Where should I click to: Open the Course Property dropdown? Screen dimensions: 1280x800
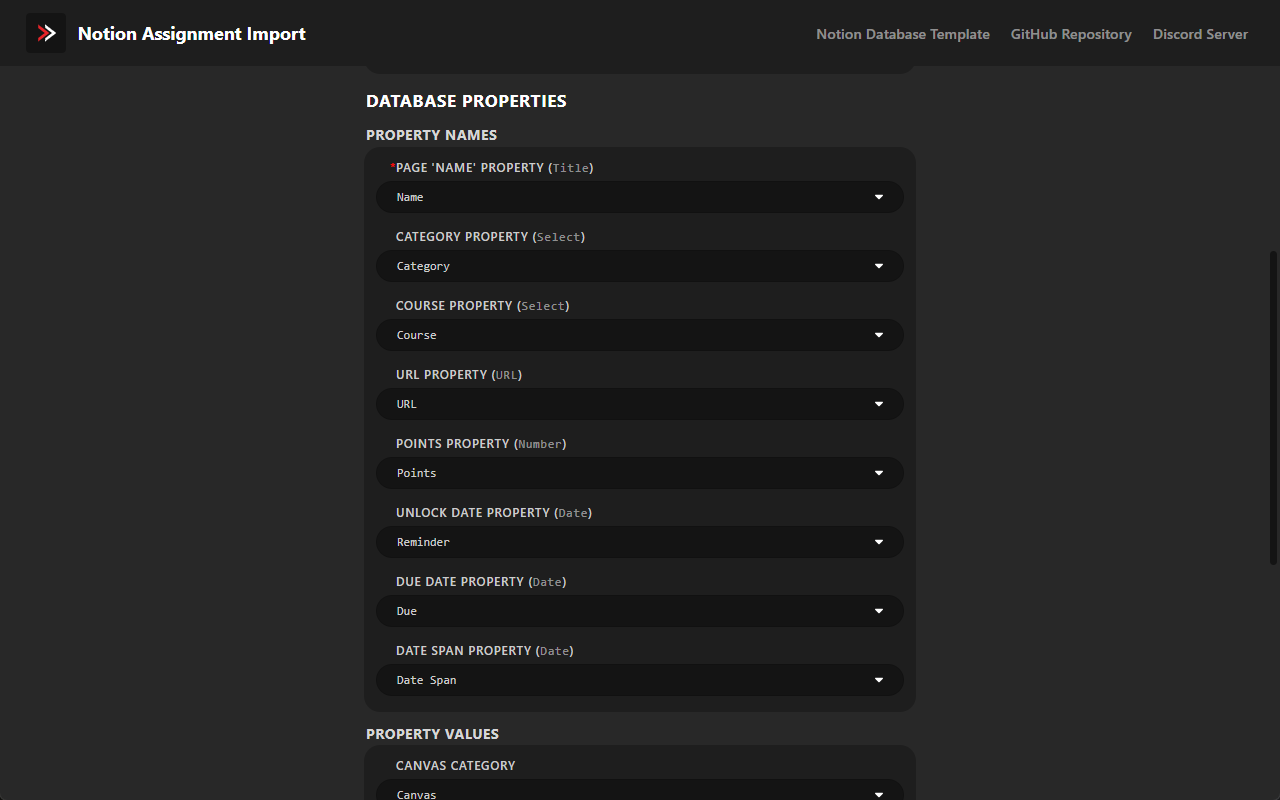[640, 335]
